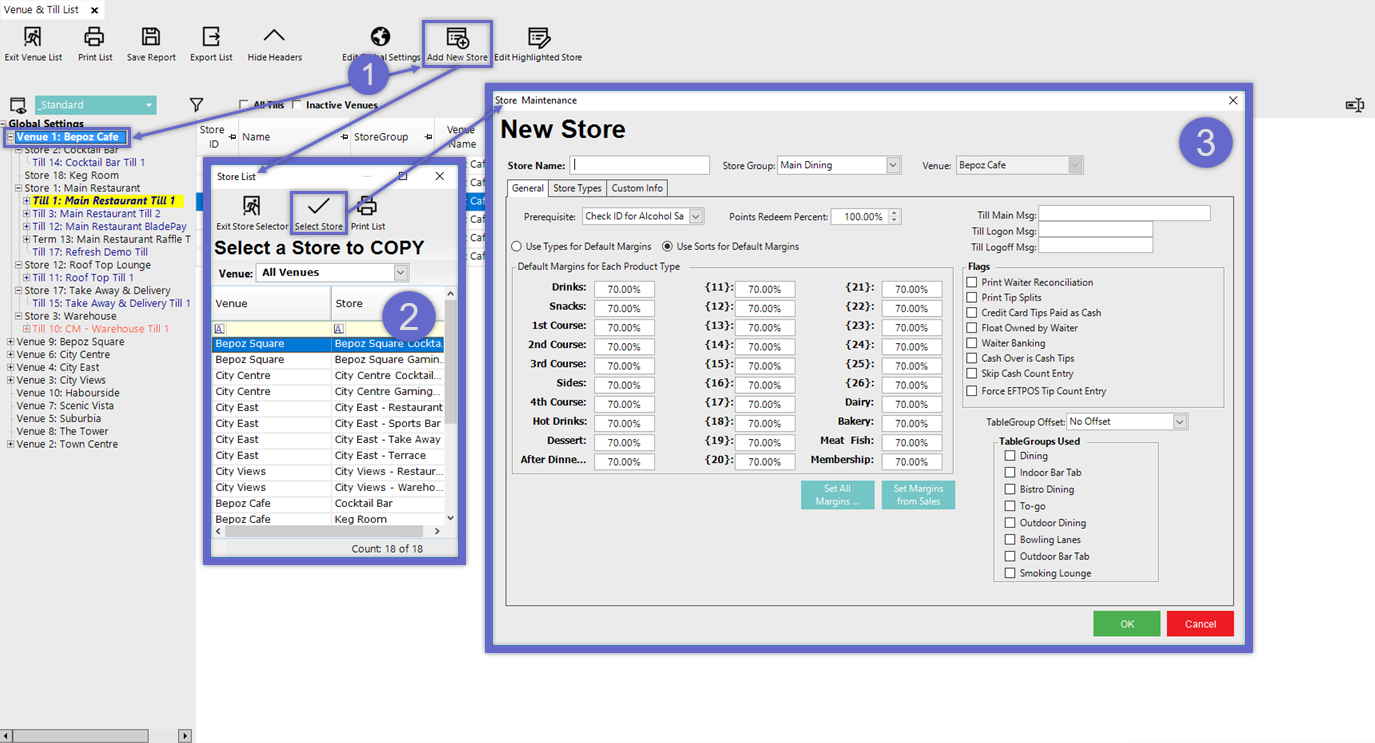
Task: Click the green OK button
Action: pyautogui.click(x=1126, y=624)
